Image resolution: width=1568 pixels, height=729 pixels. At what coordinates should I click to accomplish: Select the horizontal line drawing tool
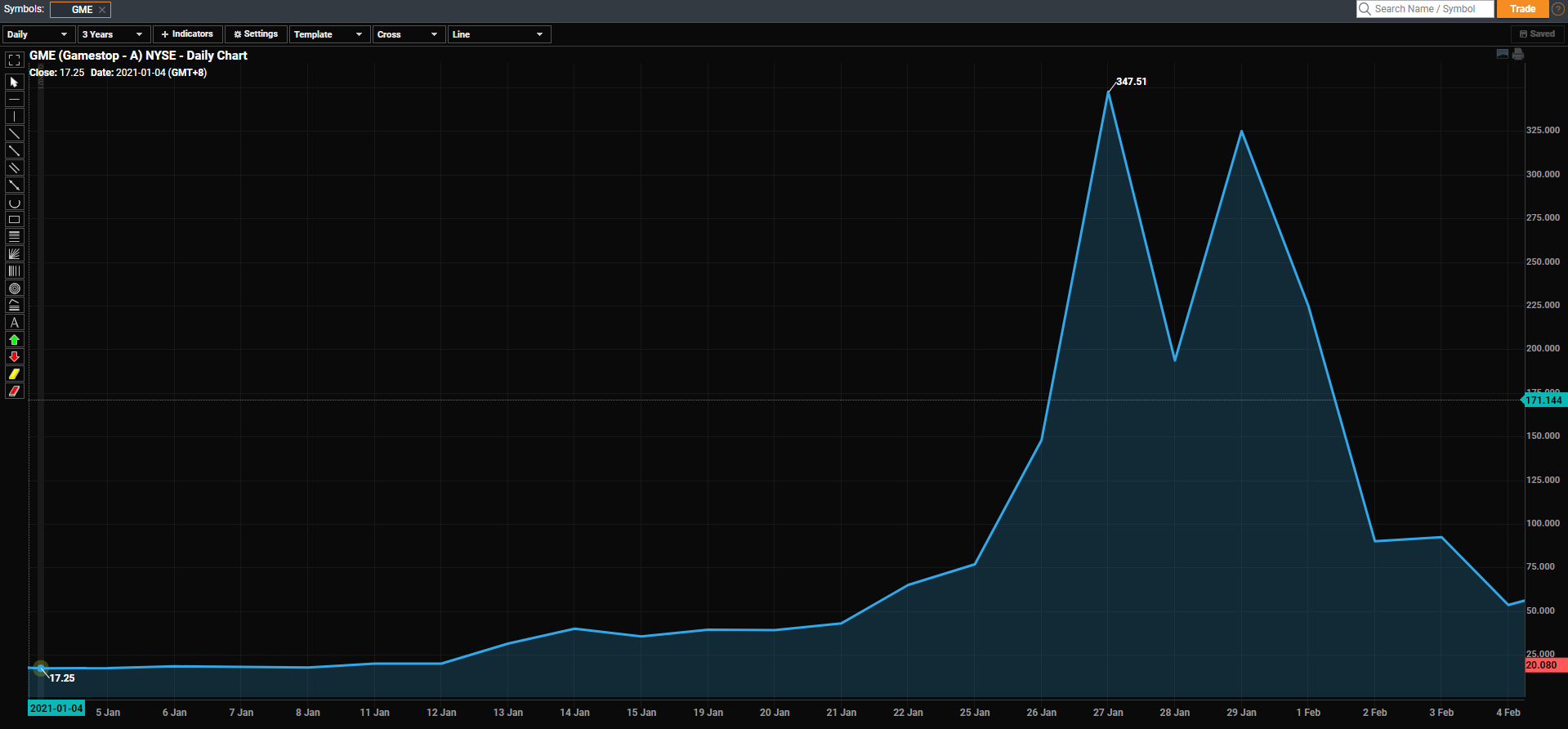pos(14,100)
